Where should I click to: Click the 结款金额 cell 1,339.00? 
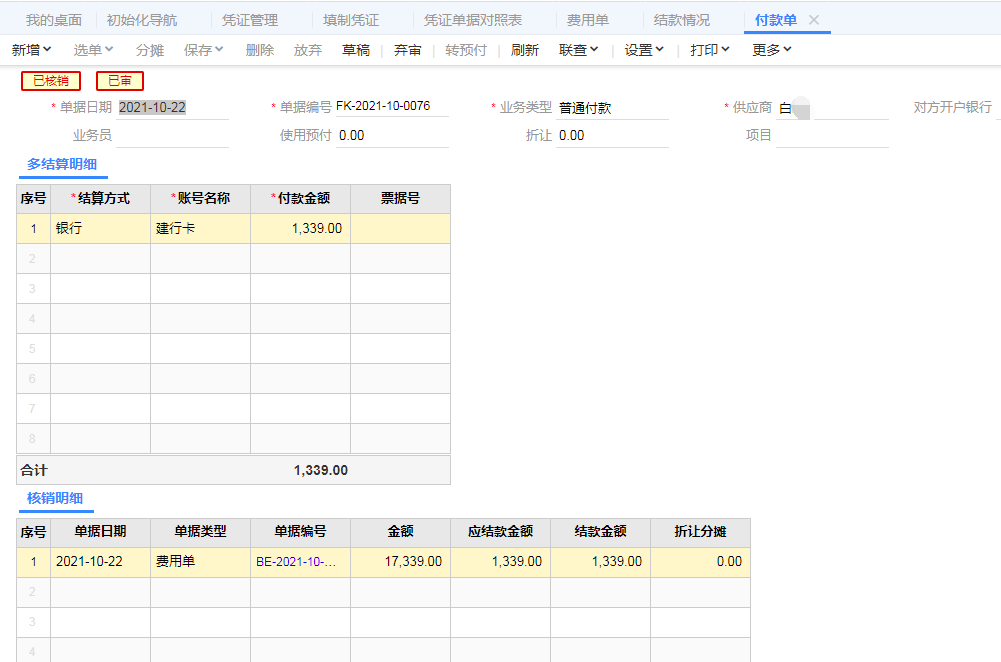601,562
